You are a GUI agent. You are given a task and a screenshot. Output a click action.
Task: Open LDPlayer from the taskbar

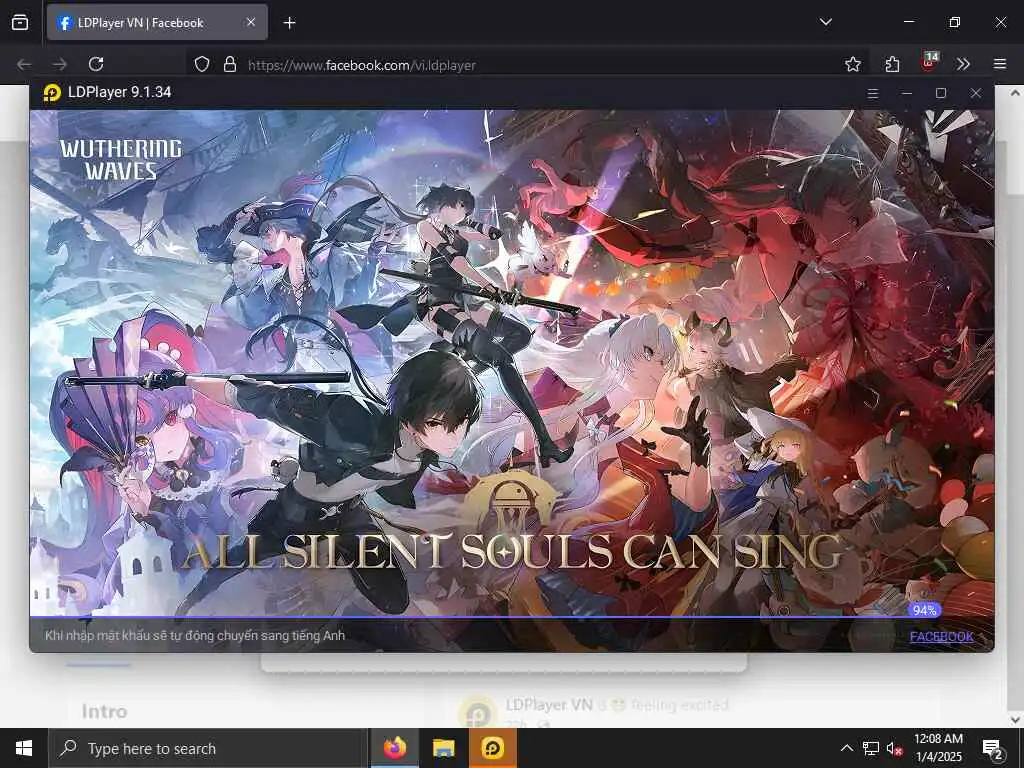492,748
